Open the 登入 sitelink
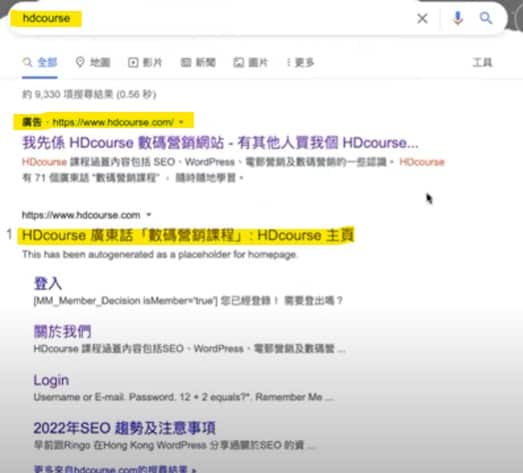This screenshot has width=523, height=473. click(48, 284)
